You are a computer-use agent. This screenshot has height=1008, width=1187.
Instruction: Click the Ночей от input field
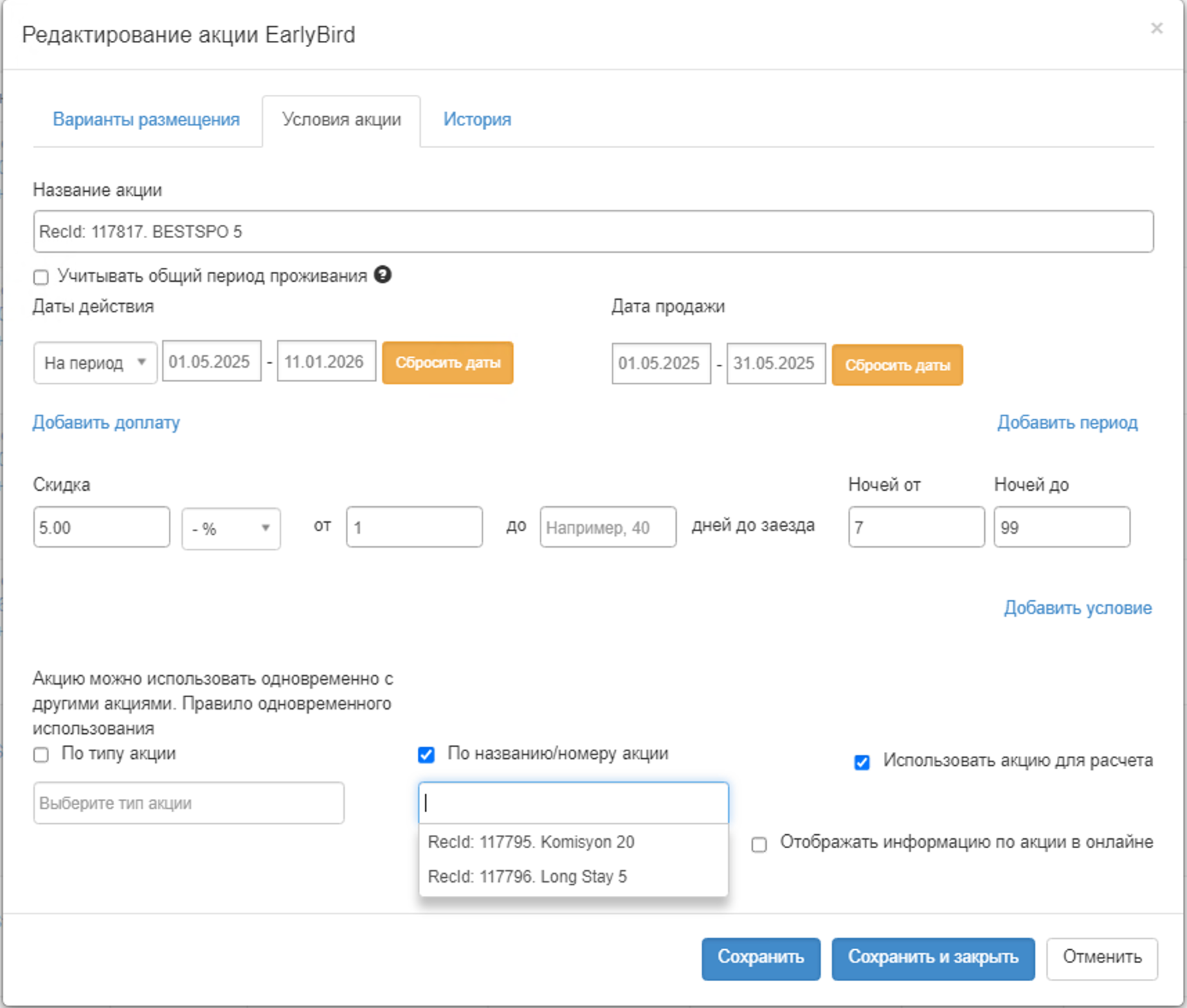pyautogui.click(x=916, y=528)
